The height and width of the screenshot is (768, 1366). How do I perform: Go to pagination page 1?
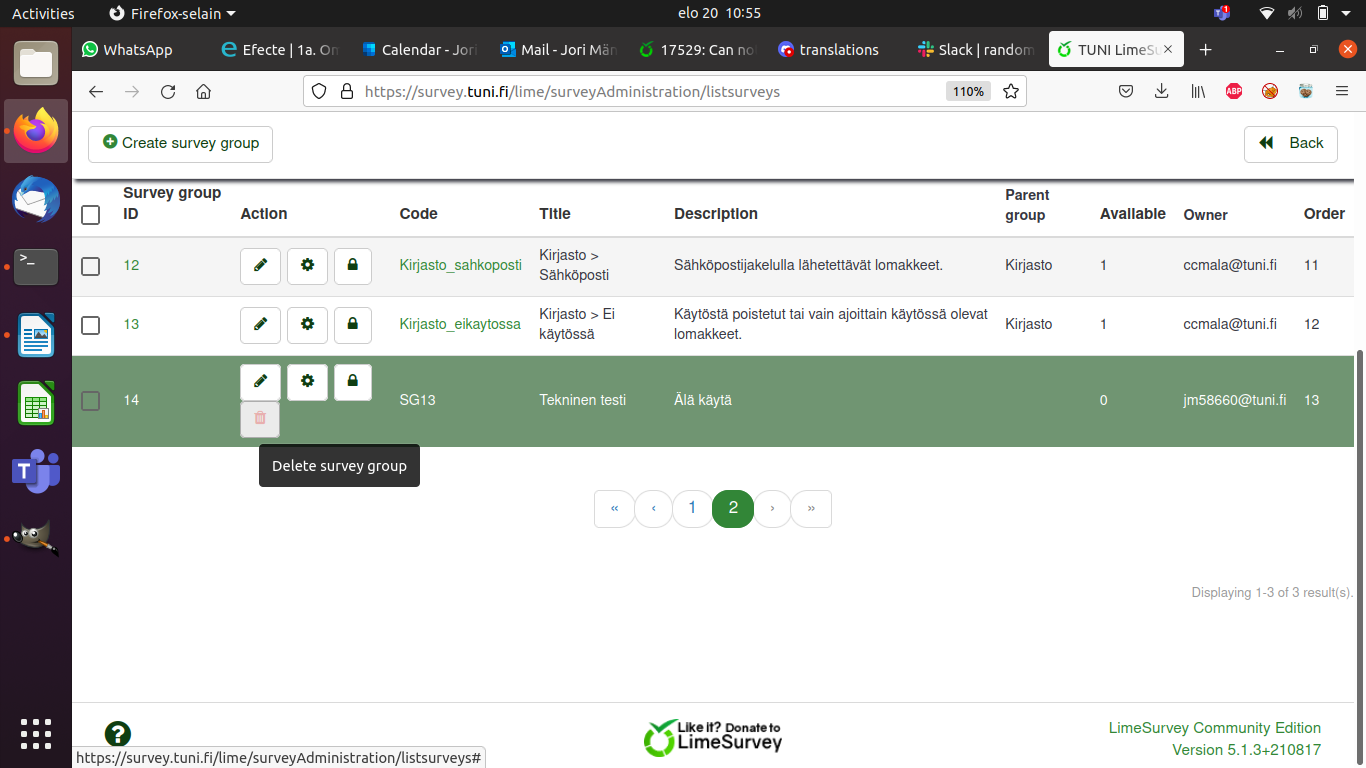[691, 509]
